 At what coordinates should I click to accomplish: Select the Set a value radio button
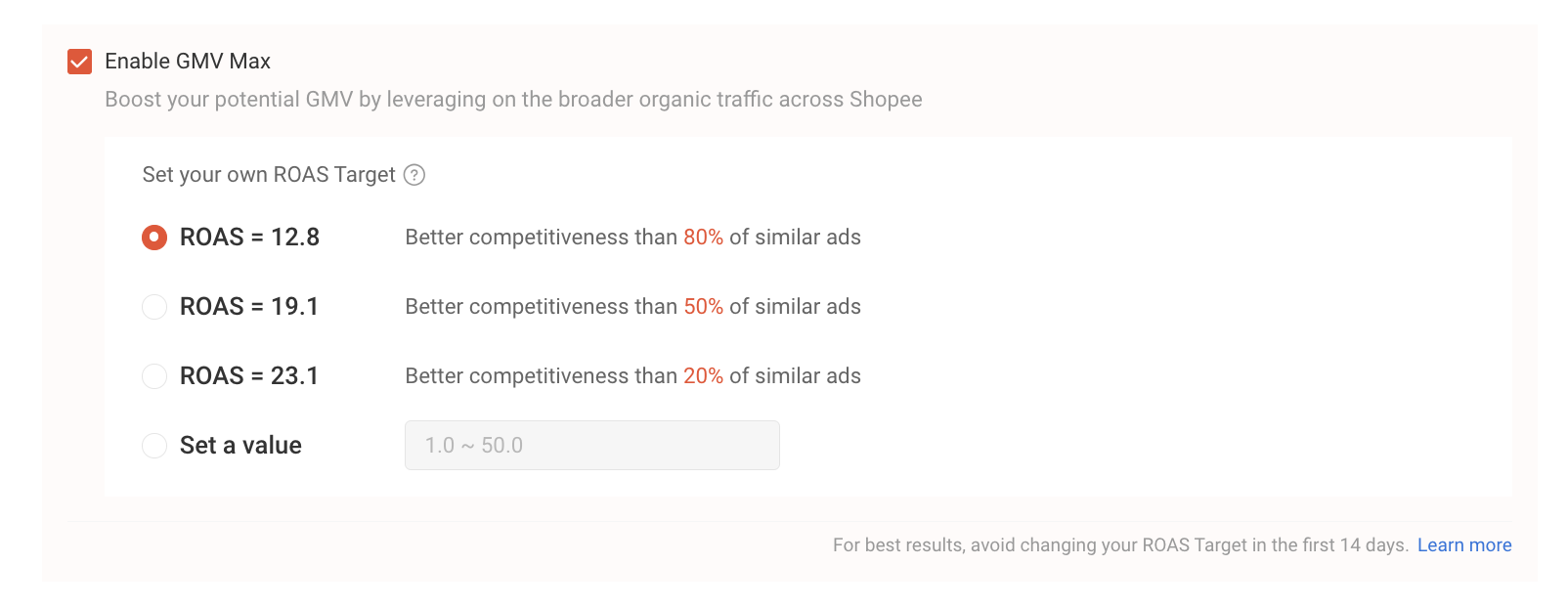(x=154, y=446)
